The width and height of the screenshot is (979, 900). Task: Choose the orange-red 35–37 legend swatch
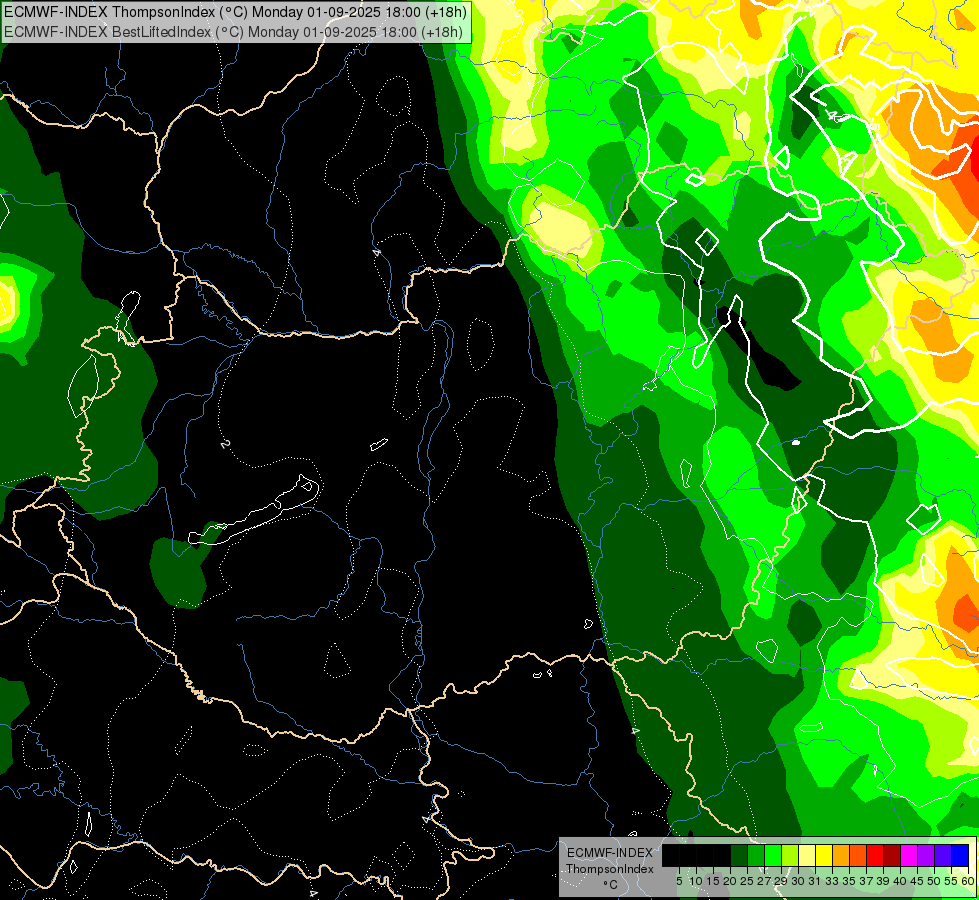(858, 855)
